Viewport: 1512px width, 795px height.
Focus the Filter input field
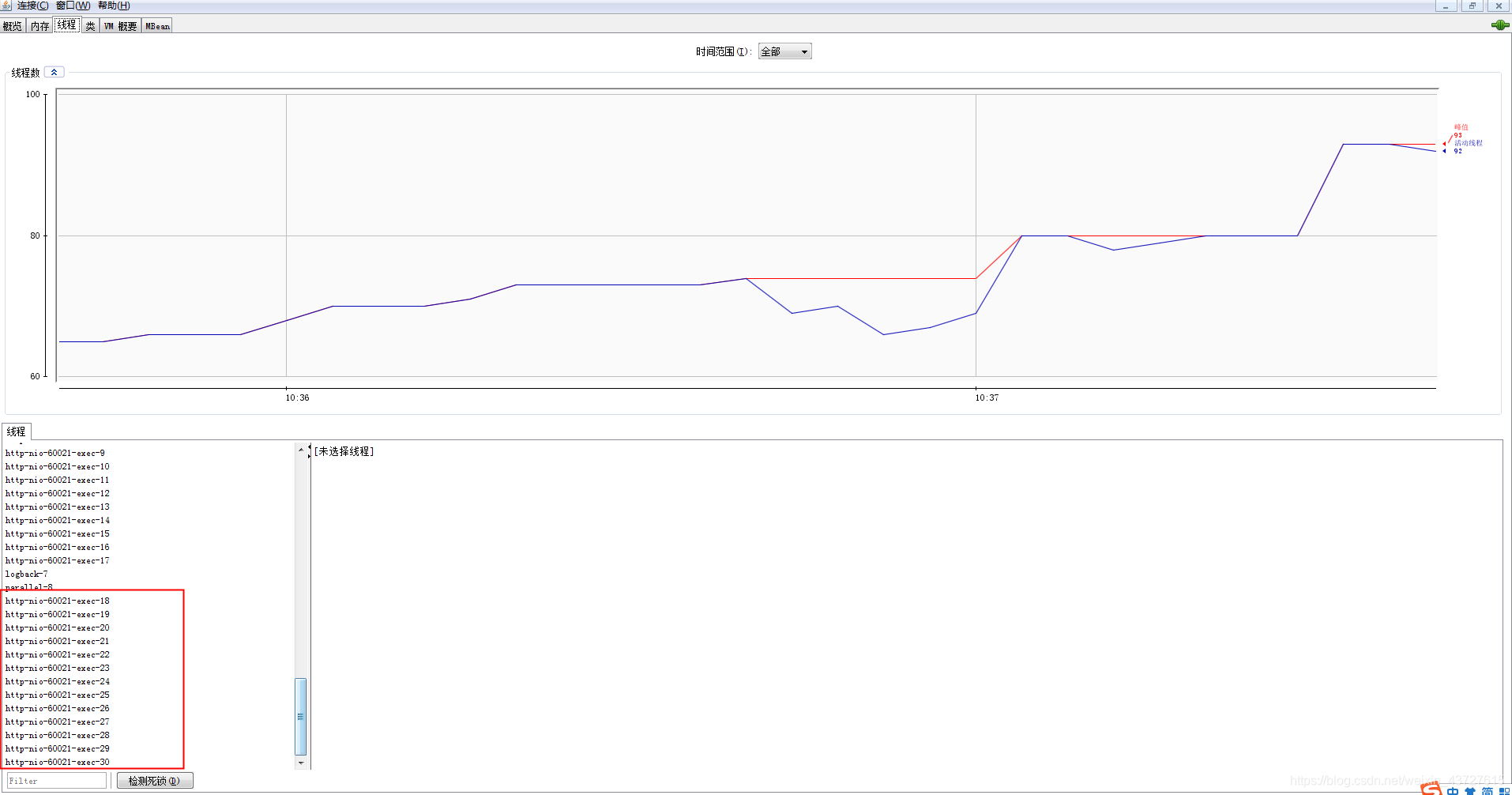point(56,781)
